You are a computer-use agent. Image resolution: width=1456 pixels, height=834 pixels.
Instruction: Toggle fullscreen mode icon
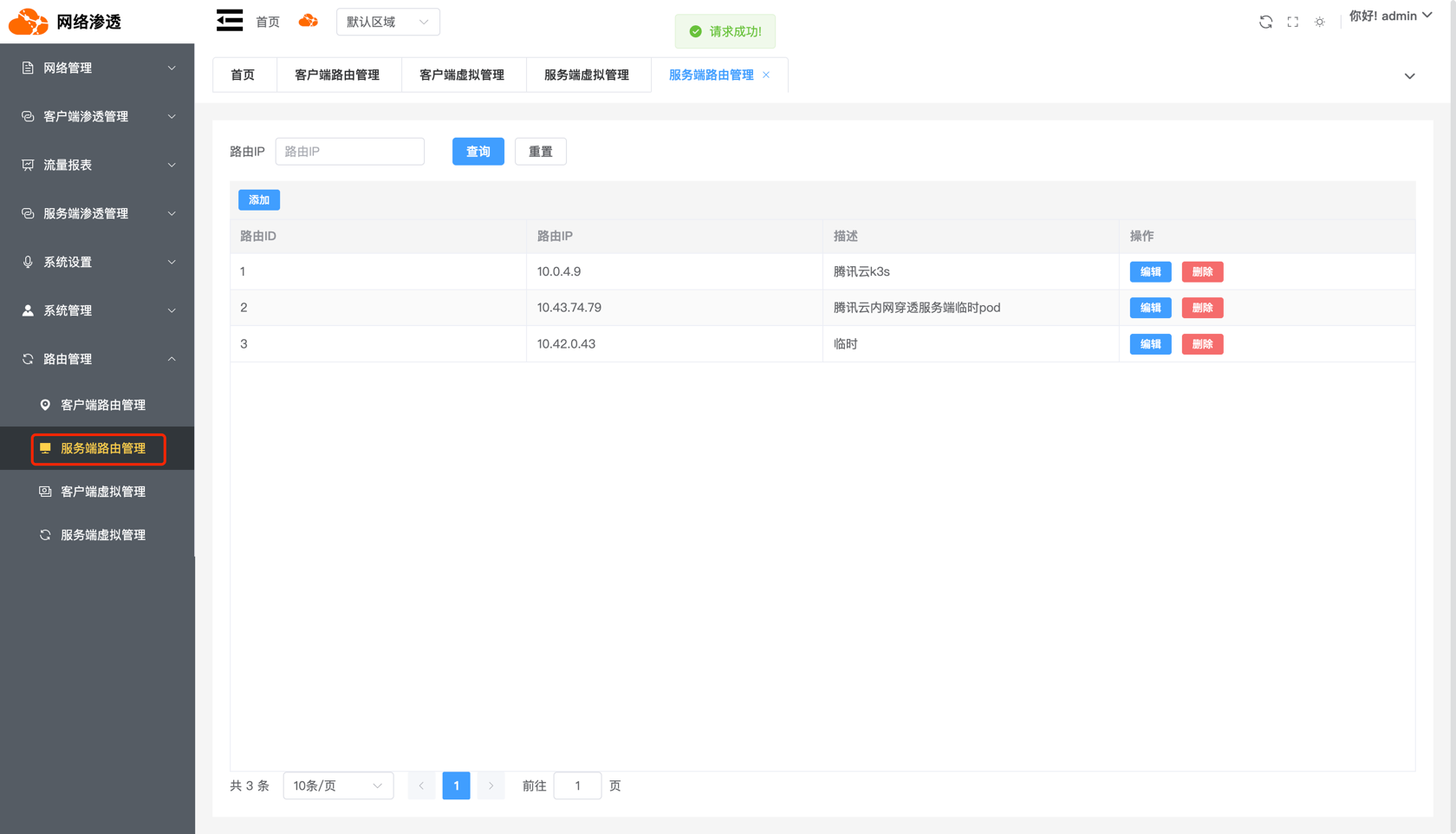pos(1292,22)
